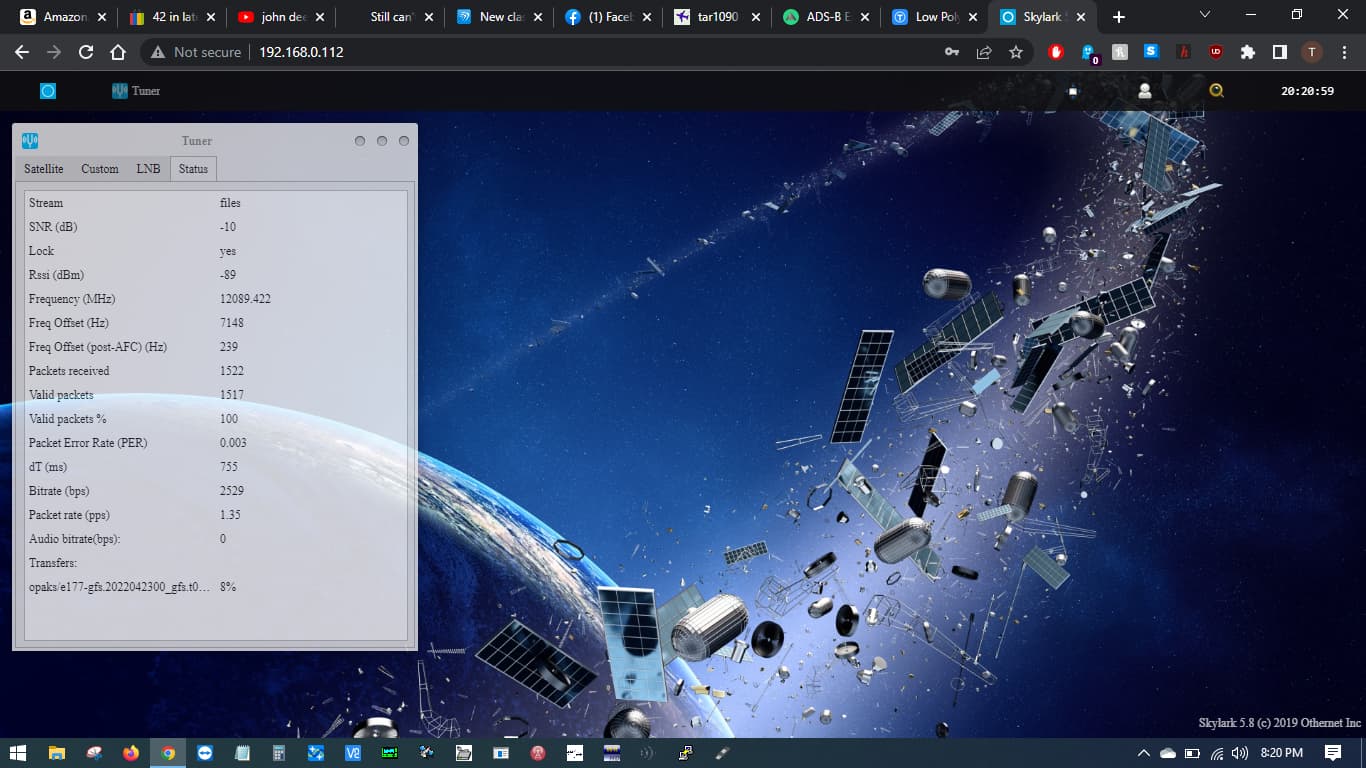Click the middle round button in Tuner title bar
The width and height of the screenshot is (1366, 768).
coord(382,141)
